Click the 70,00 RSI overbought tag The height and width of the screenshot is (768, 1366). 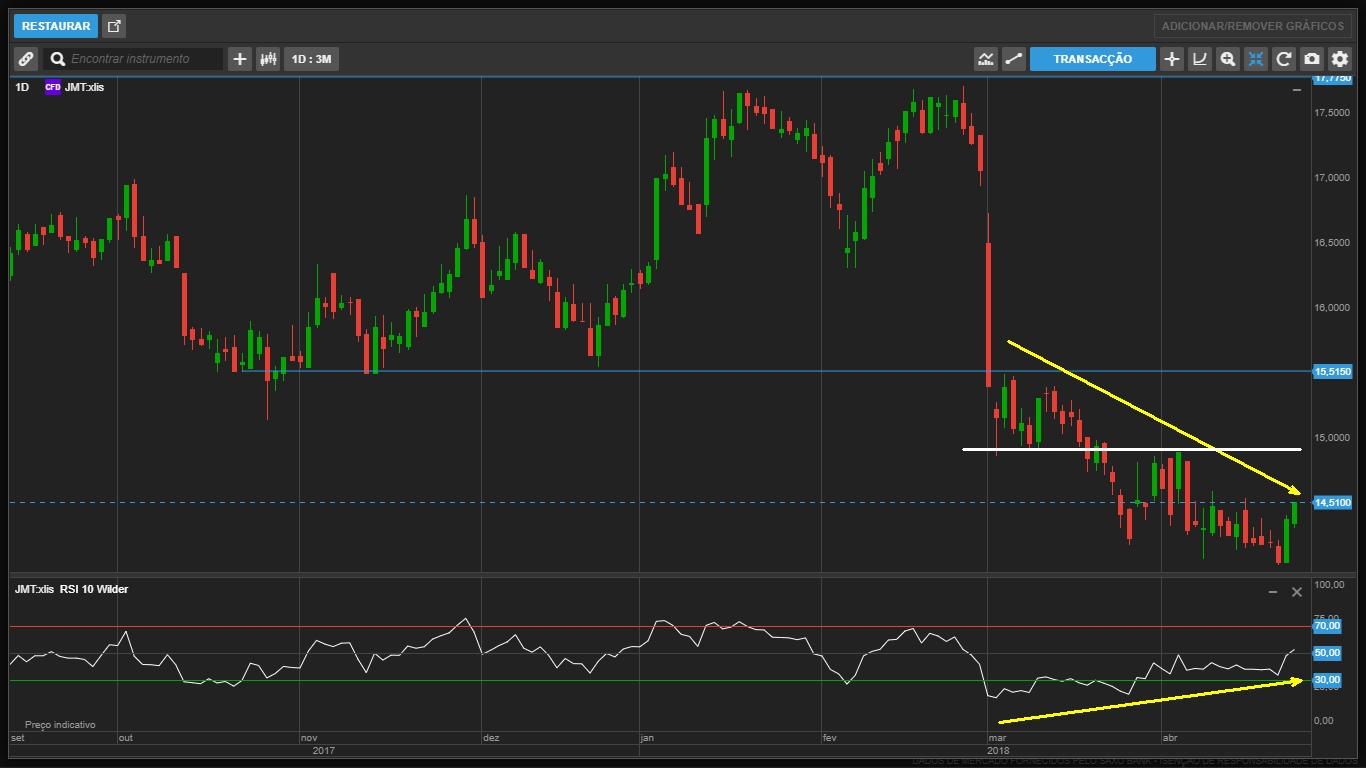pyautogui.click(x=1326, y=626)
